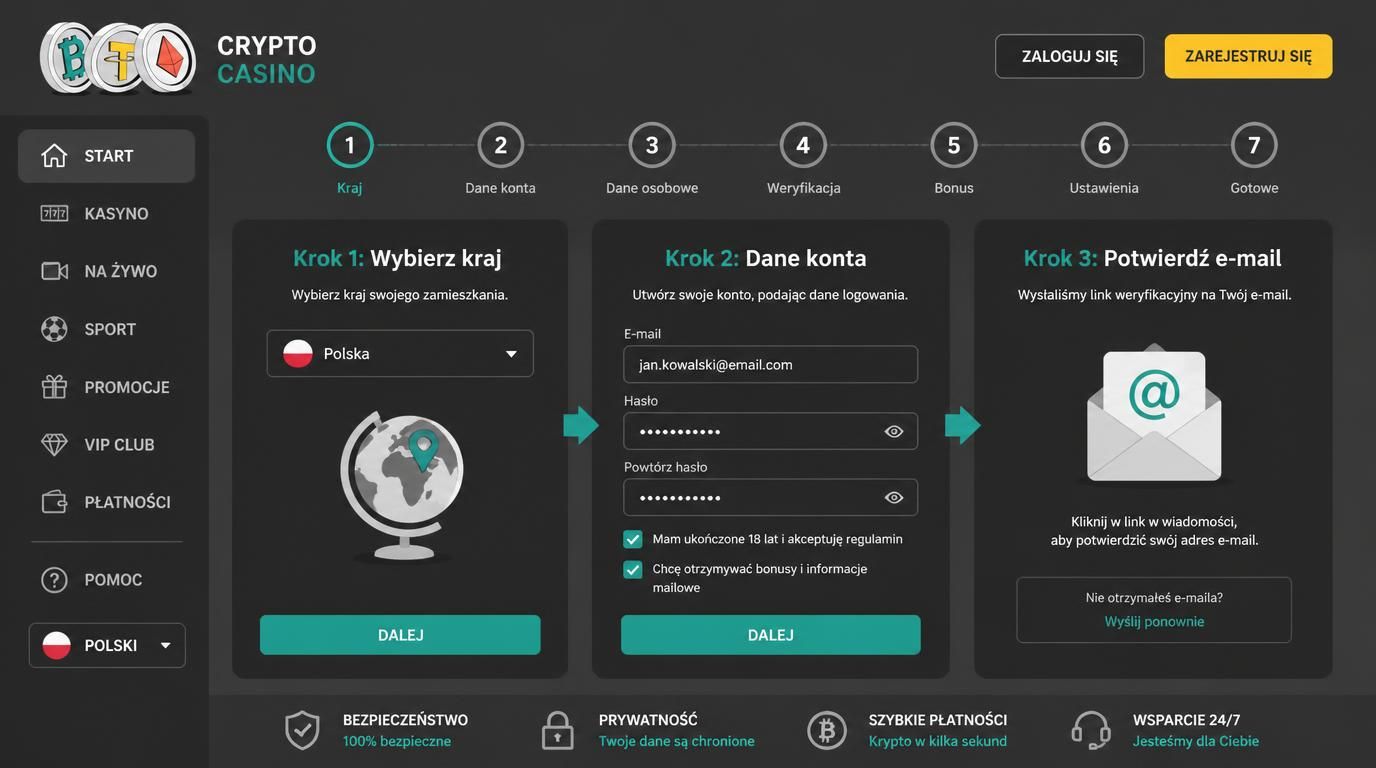Select step 1 Kraj circle
This screenshot has height=768, width=1376.
[350, 145]
